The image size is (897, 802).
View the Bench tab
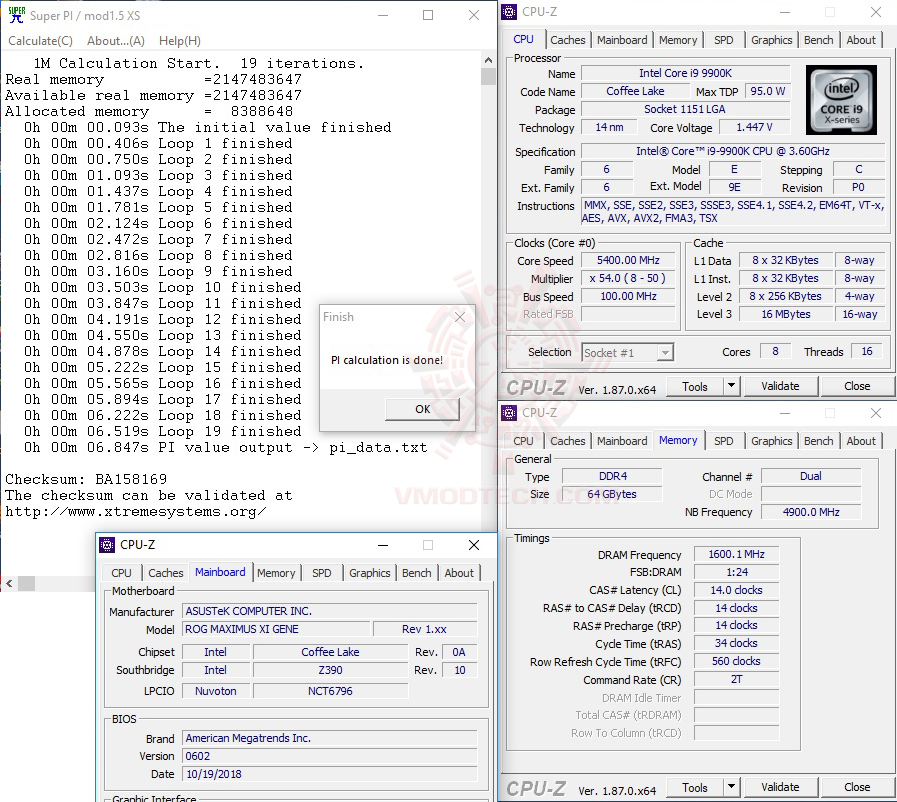coord(818,39)
